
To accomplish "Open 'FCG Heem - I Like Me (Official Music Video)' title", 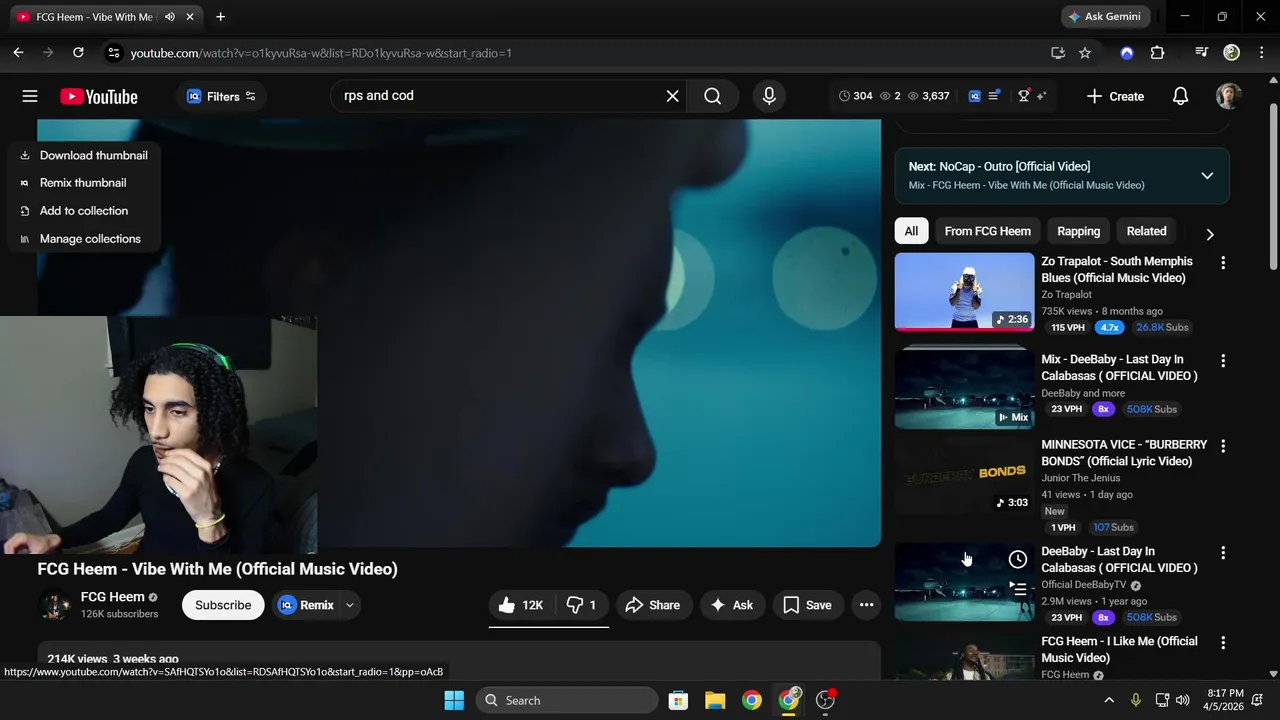I will tap(1119, 649).
